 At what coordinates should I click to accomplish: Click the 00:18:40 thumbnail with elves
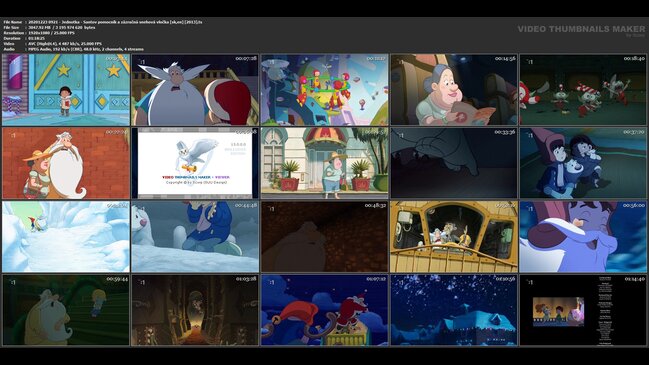point(583,90)
